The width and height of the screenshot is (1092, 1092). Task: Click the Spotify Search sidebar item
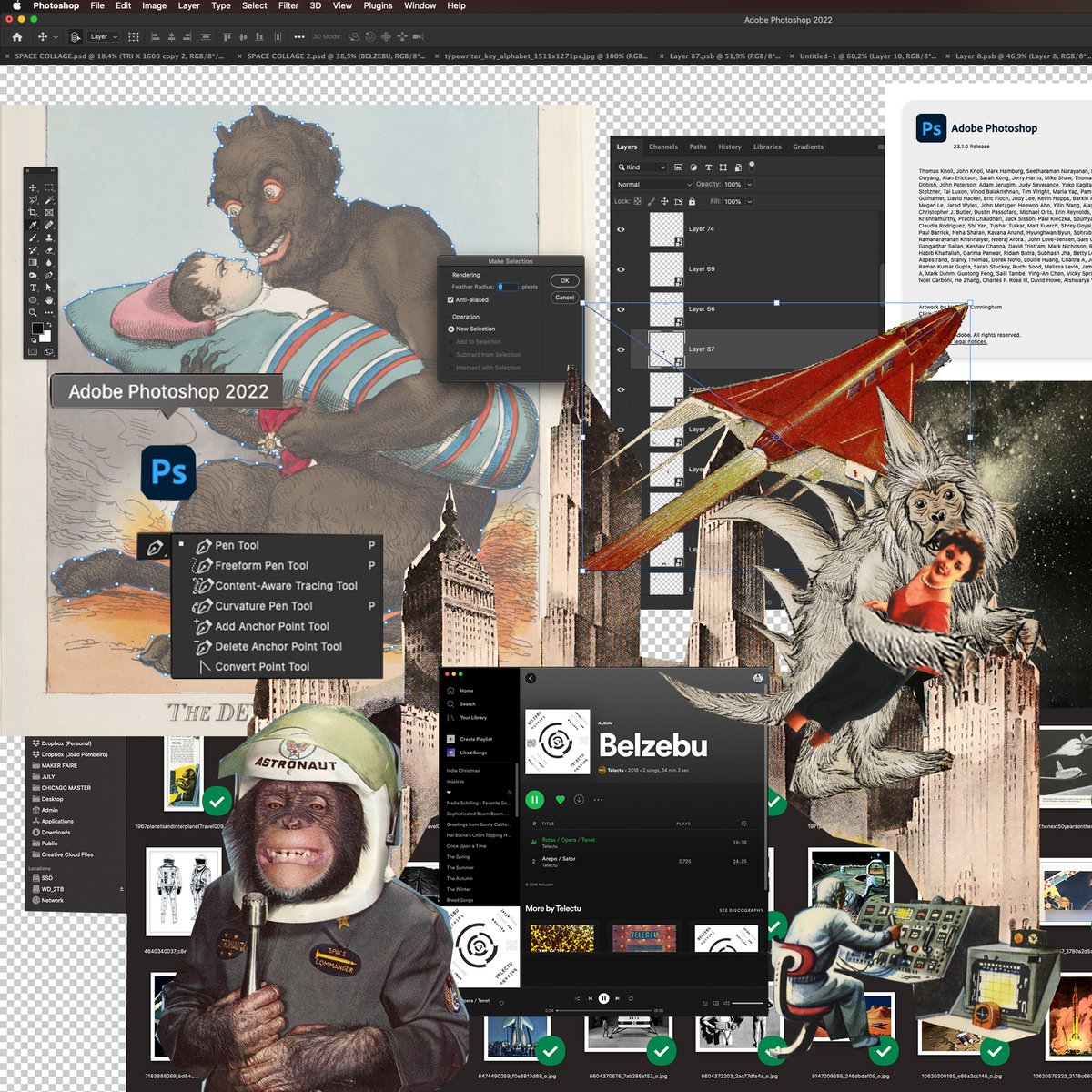tap(461, 704)
